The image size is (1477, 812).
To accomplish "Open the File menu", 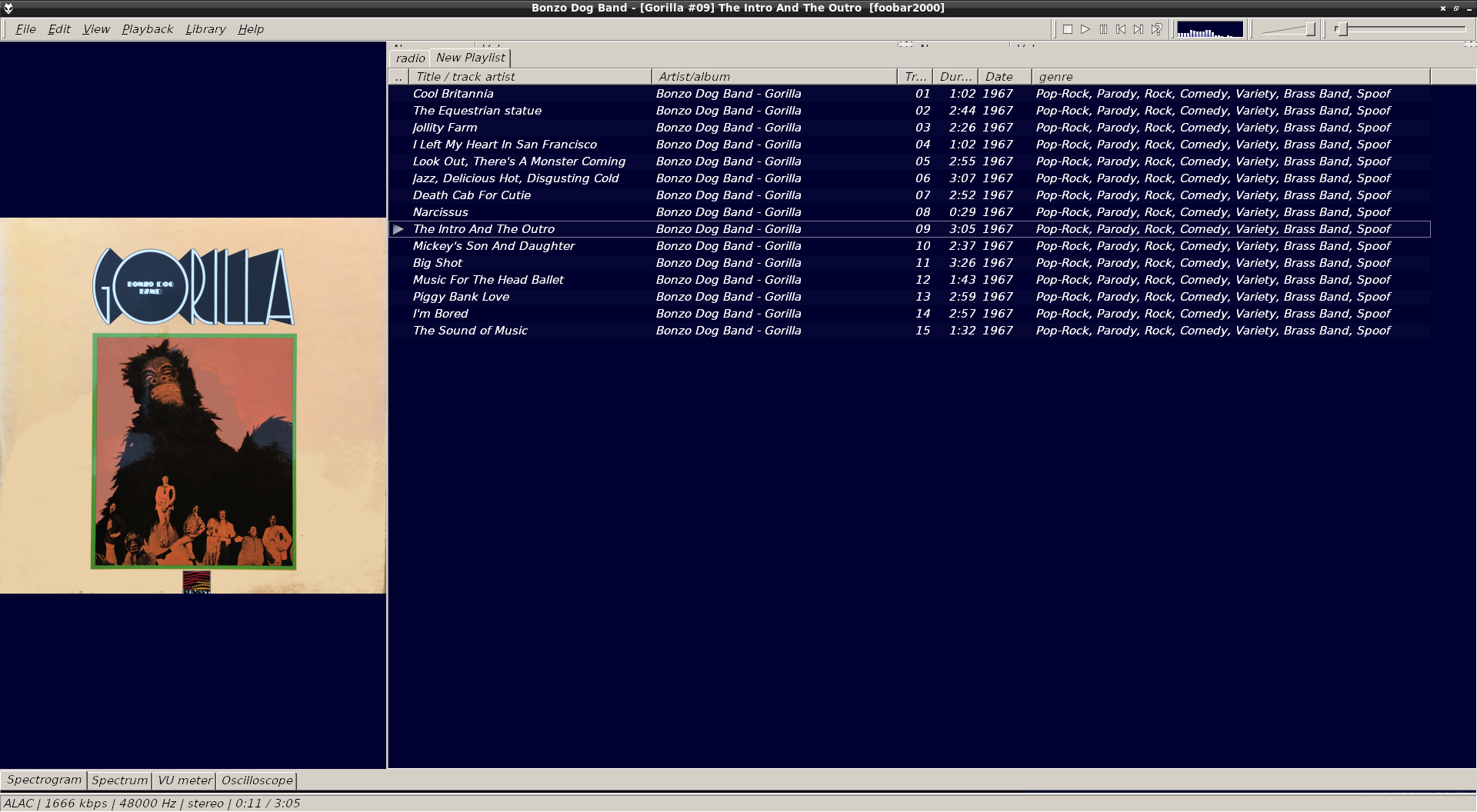I will pos(25,29).
